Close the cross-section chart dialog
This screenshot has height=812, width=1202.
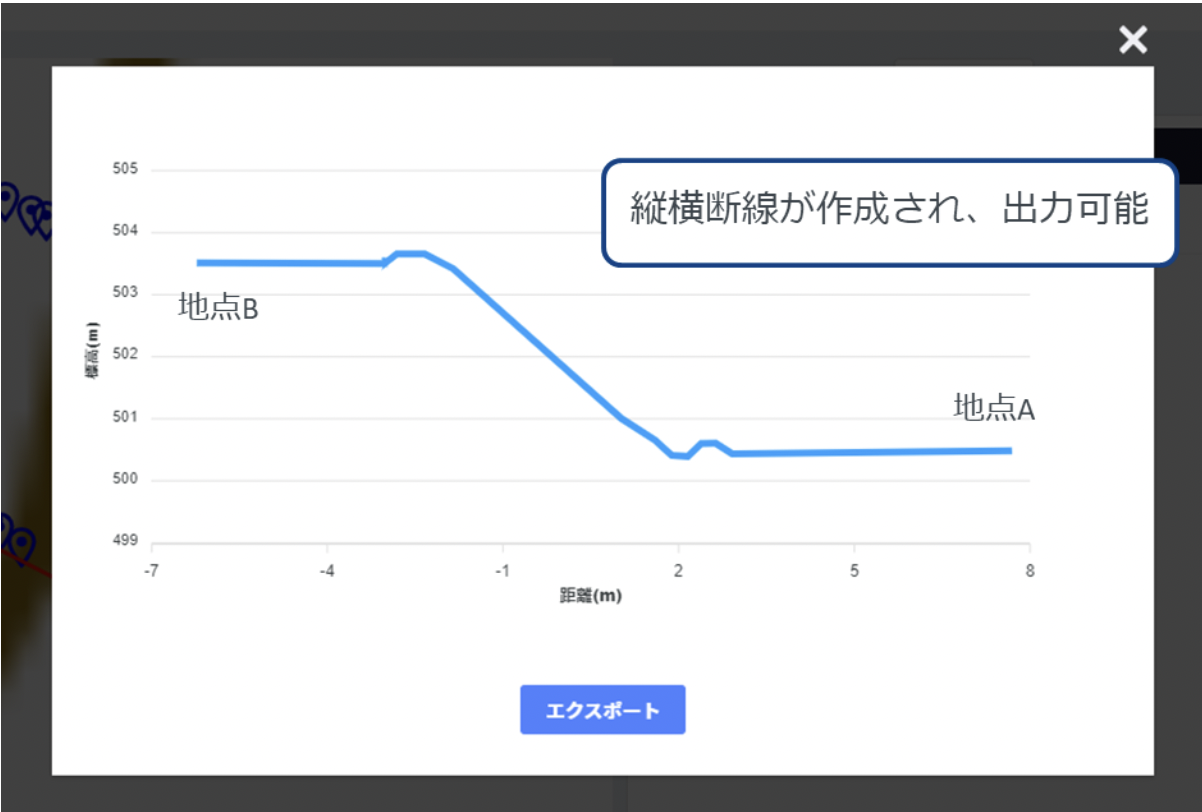[1132, 40]
